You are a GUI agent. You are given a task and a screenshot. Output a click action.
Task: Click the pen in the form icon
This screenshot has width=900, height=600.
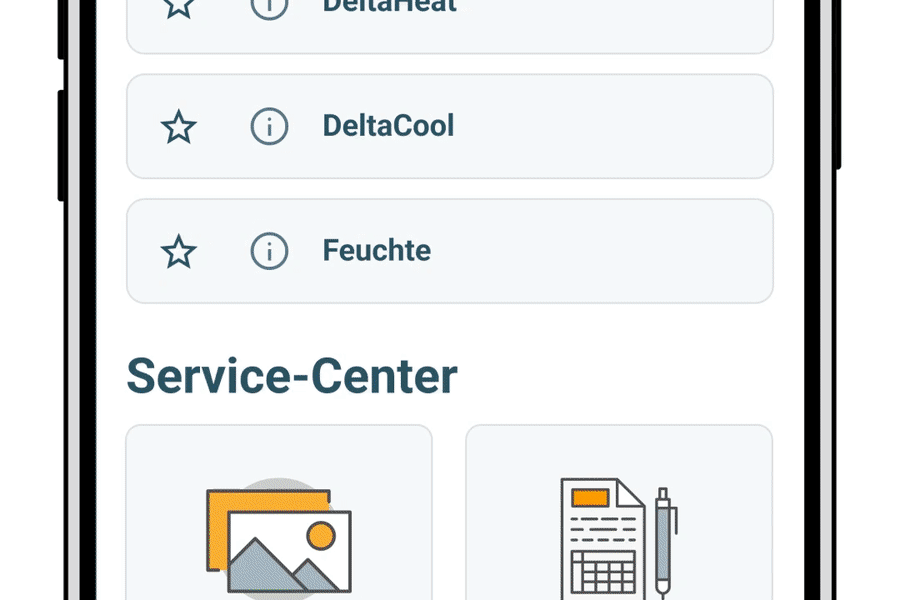[663, 540]
